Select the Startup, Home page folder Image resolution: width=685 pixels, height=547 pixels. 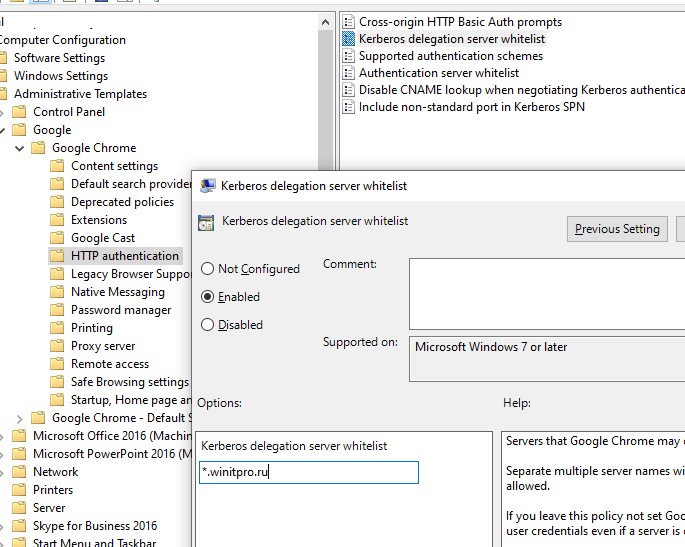(131, 400)
